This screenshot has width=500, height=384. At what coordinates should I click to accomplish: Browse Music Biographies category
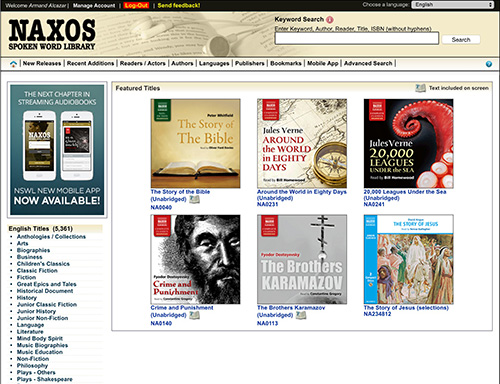[42, 345]
